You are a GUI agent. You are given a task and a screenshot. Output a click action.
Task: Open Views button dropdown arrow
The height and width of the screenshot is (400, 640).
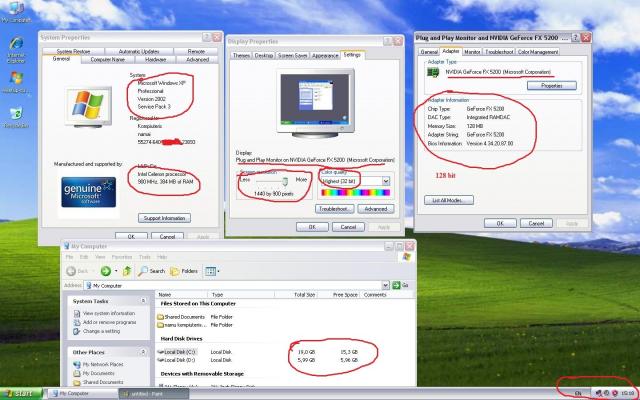(x=218, y=271)
